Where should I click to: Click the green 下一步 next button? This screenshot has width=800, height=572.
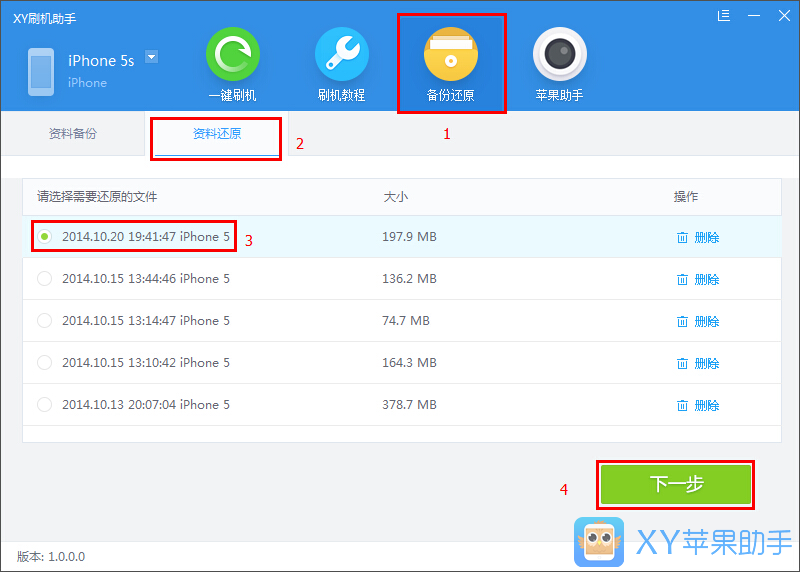(x=676, y=484)
